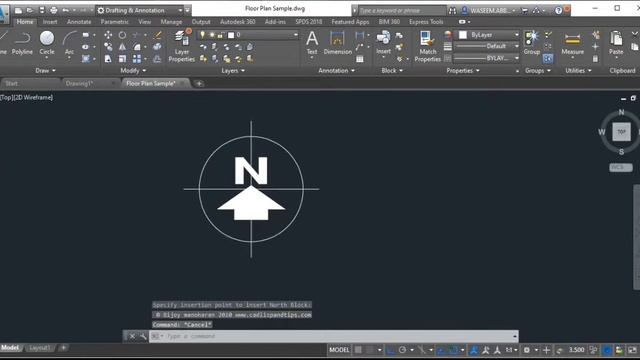Select the Scale tool in Modify panel
This screenshot has height=360, width=640.
point(122,59)
